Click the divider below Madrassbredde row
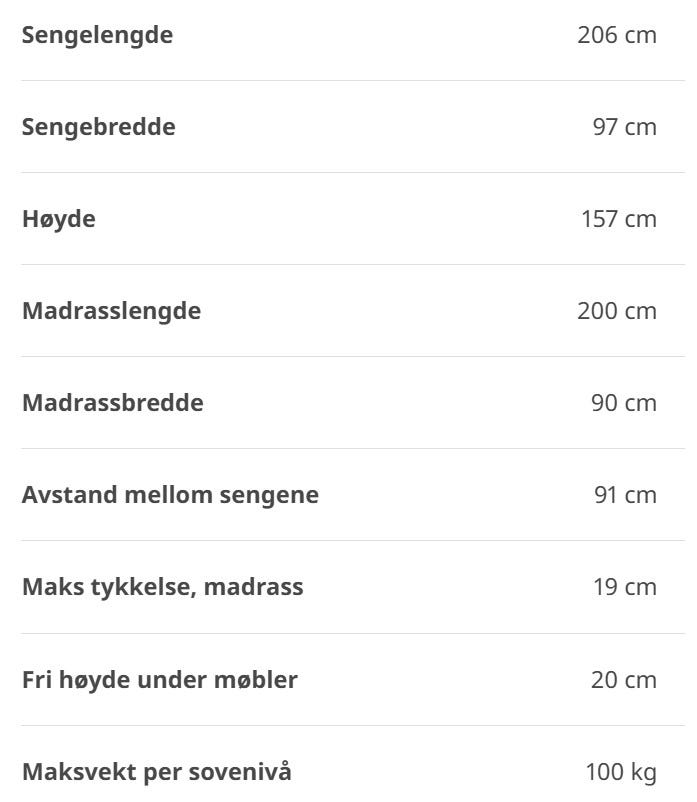 tap(353, 449)
